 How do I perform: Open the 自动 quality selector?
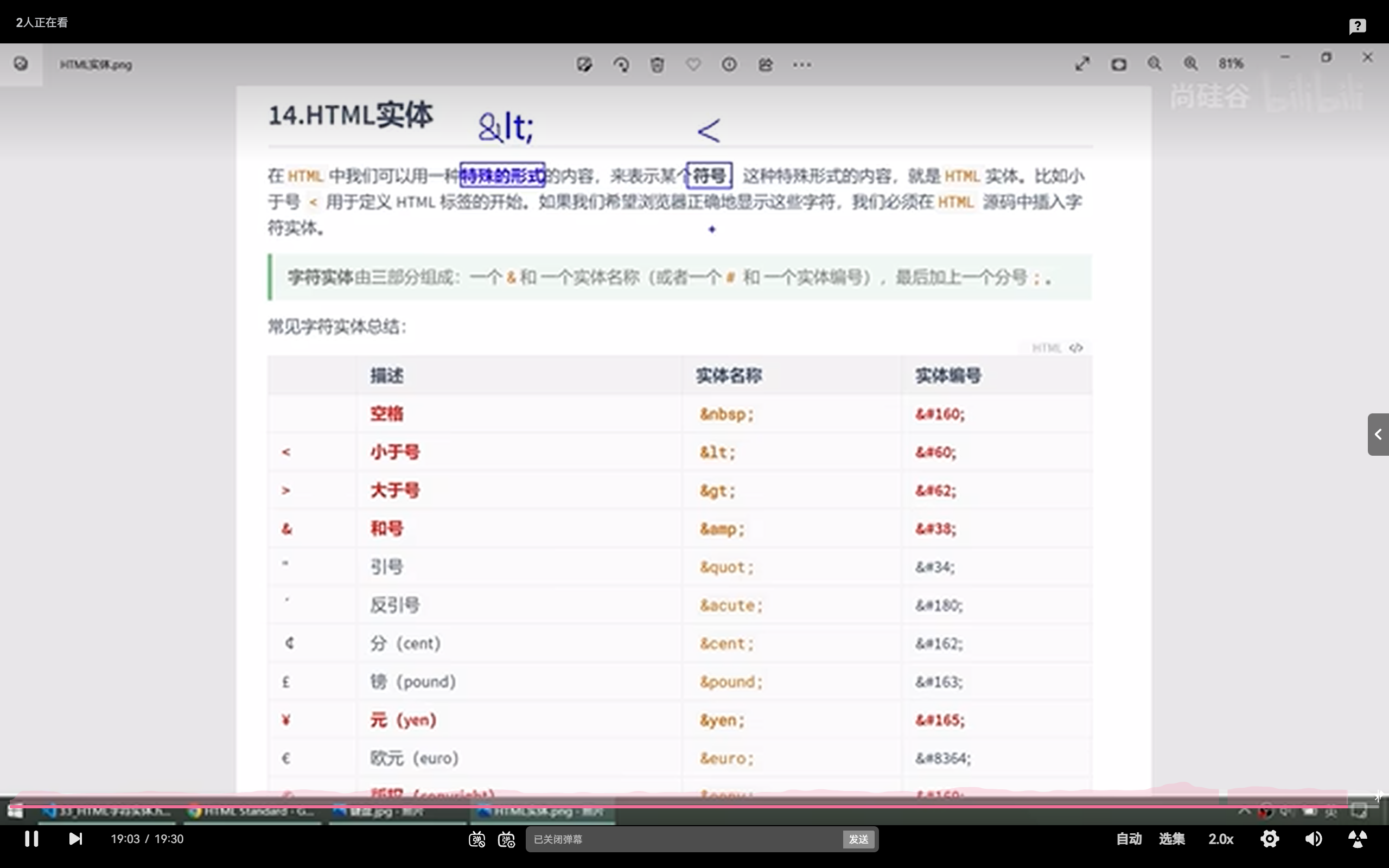pyautogui.click(x=1129, y=839)
